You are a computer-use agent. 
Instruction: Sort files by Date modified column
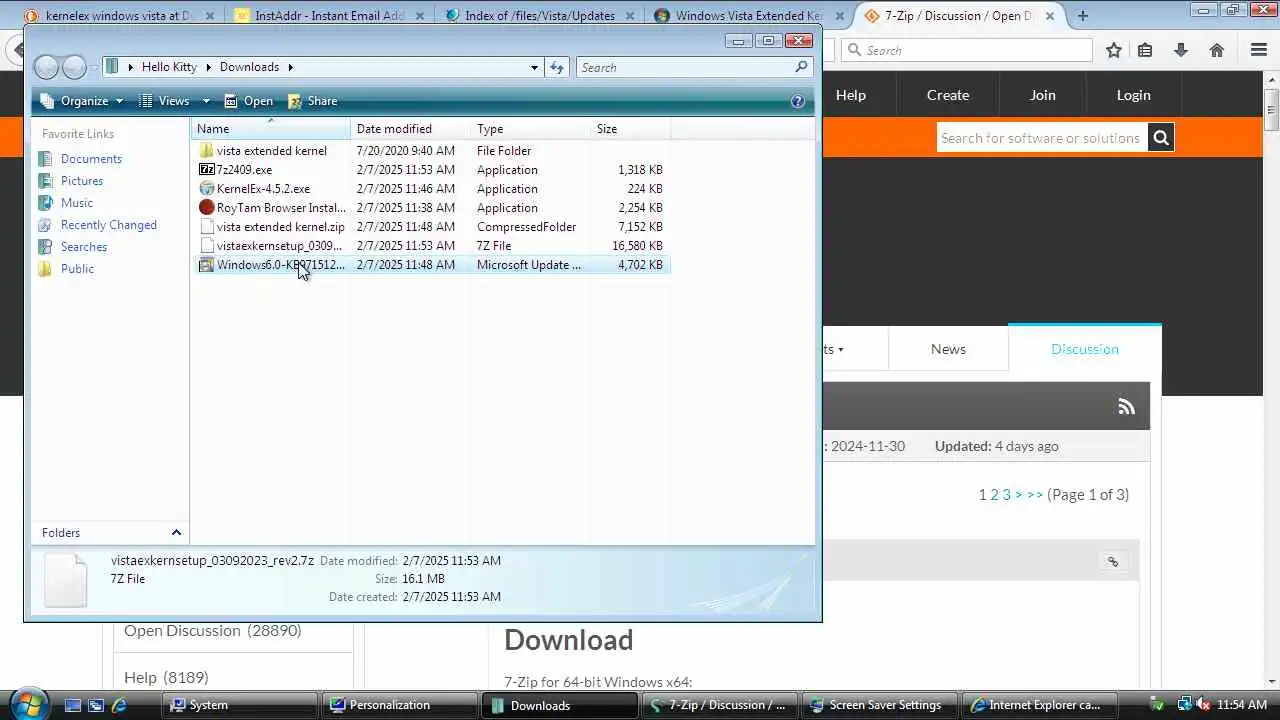pos(411,129)
